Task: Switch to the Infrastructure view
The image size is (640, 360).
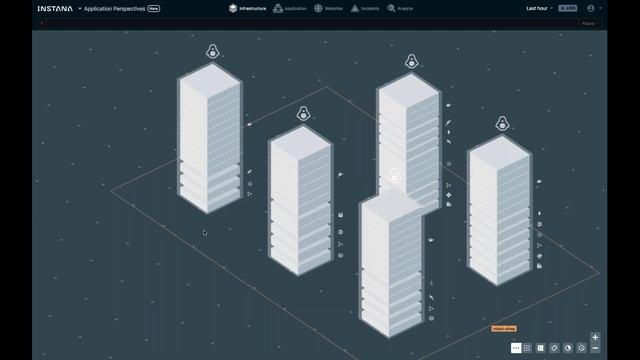Action: click(247, 8)
